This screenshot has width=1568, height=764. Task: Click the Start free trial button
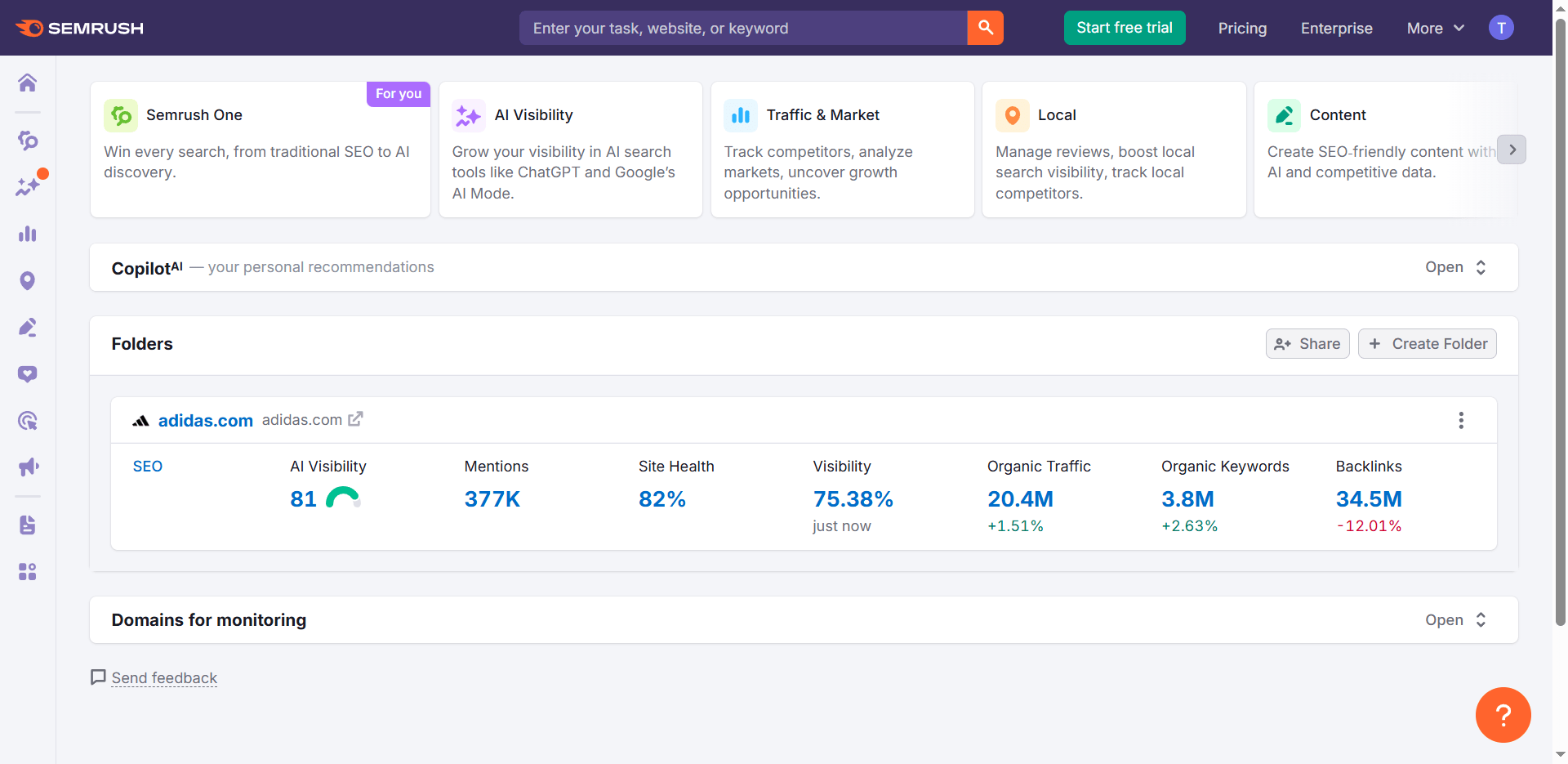tap(1125, 28)
